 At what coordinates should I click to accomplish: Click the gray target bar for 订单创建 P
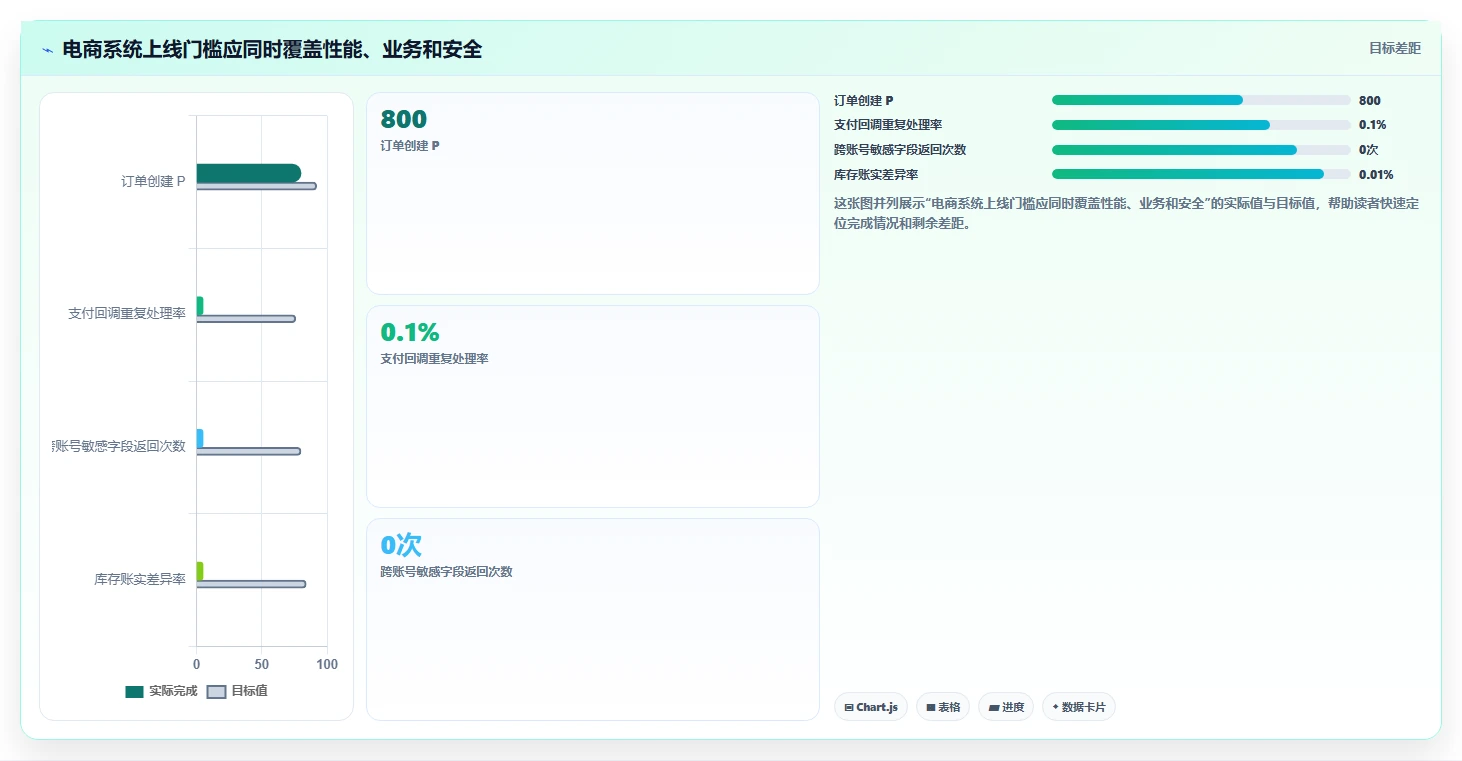point(256,186)
